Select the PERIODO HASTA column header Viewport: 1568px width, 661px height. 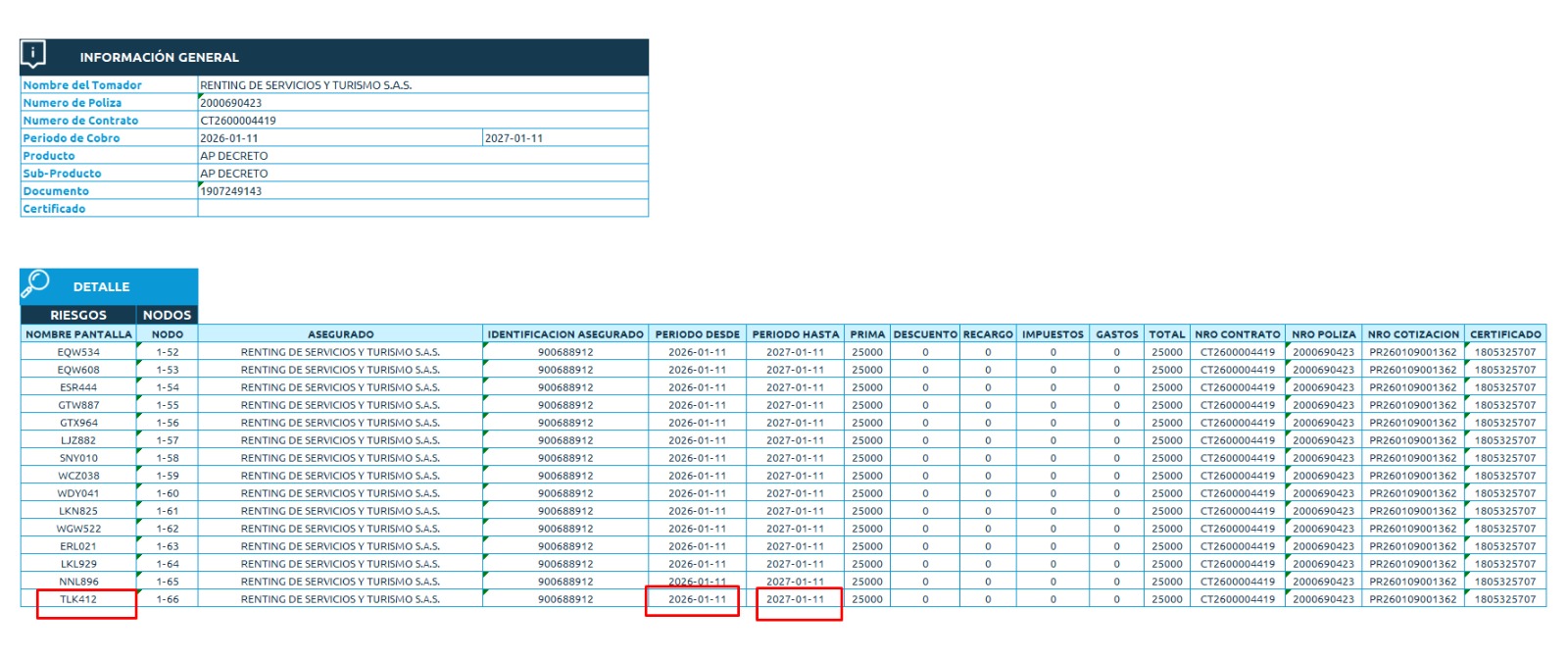795,334
